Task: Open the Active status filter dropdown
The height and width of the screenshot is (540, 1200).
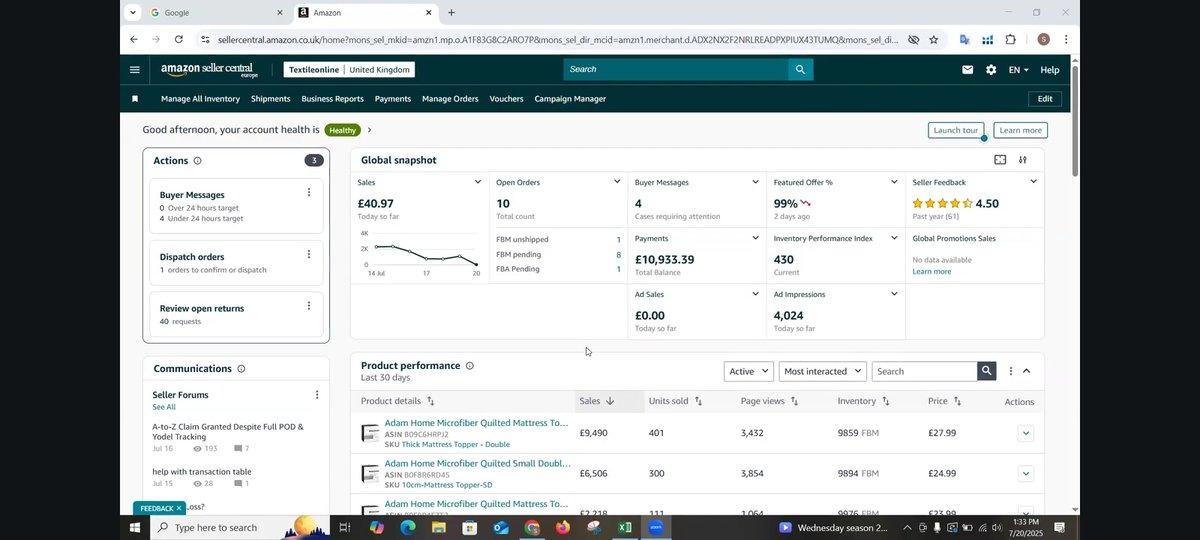Action: tap(749, 371)
